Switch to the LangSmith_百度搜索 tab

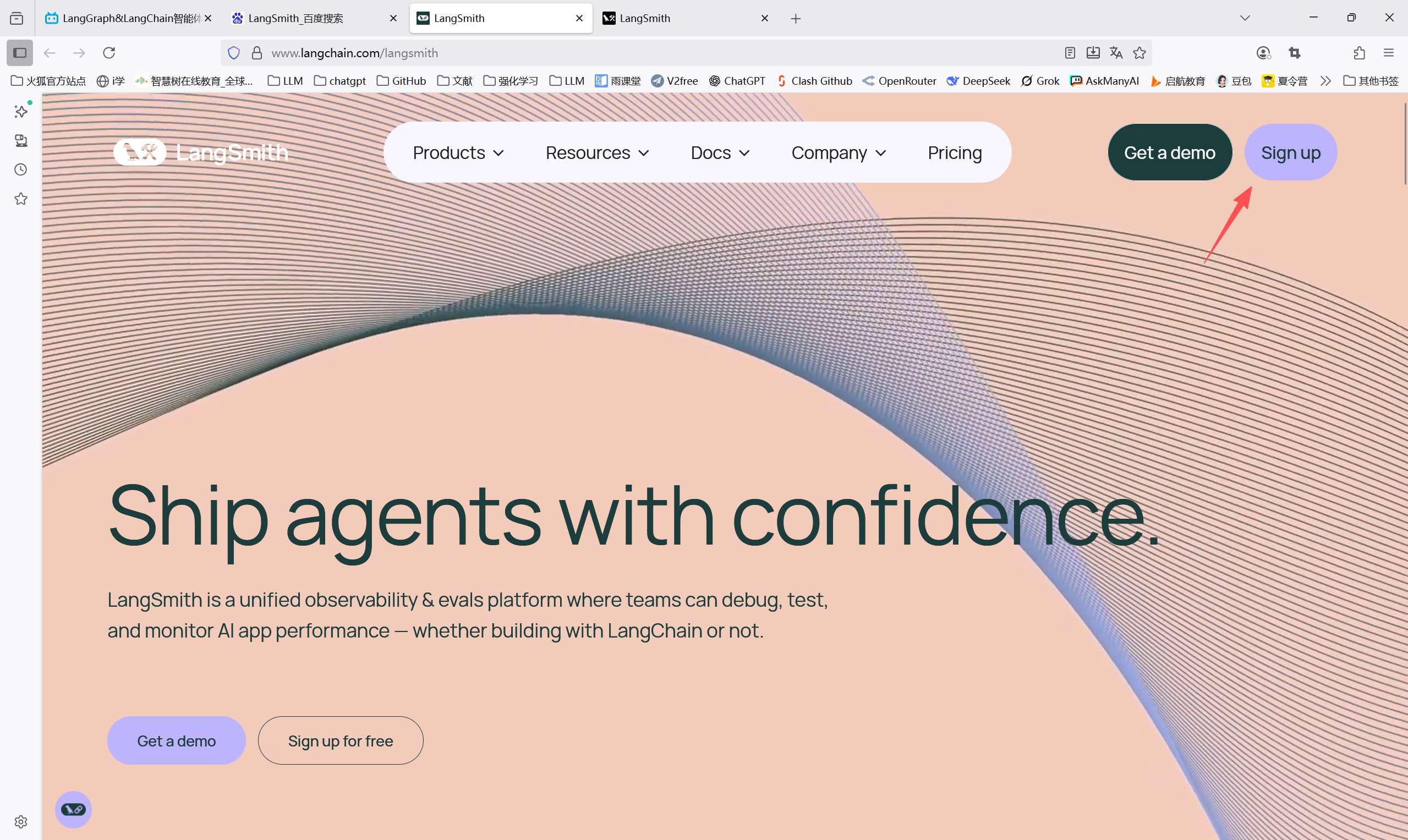click(296, 18)
